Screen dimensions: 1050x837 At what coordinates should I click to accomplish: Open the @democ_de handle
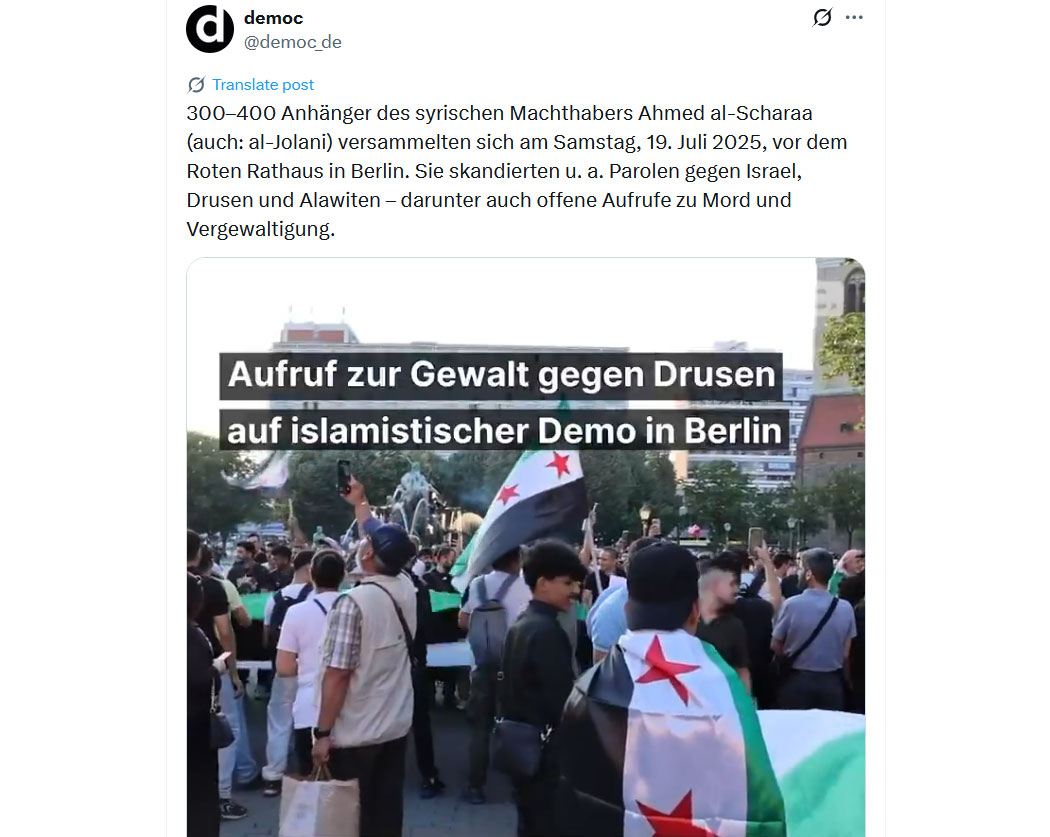pos(293,42)
